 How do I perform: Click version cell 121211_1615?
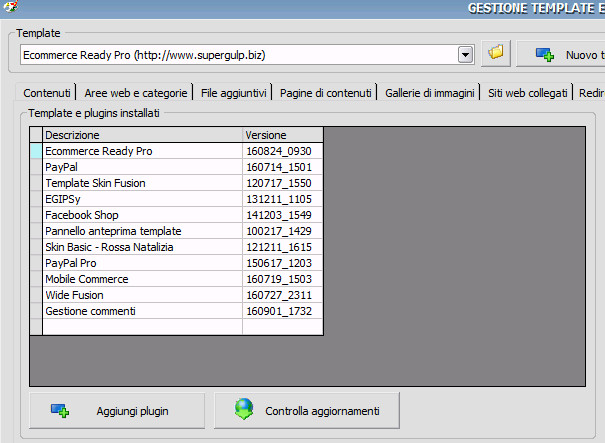pyautogui.click(x=282, y=247)
